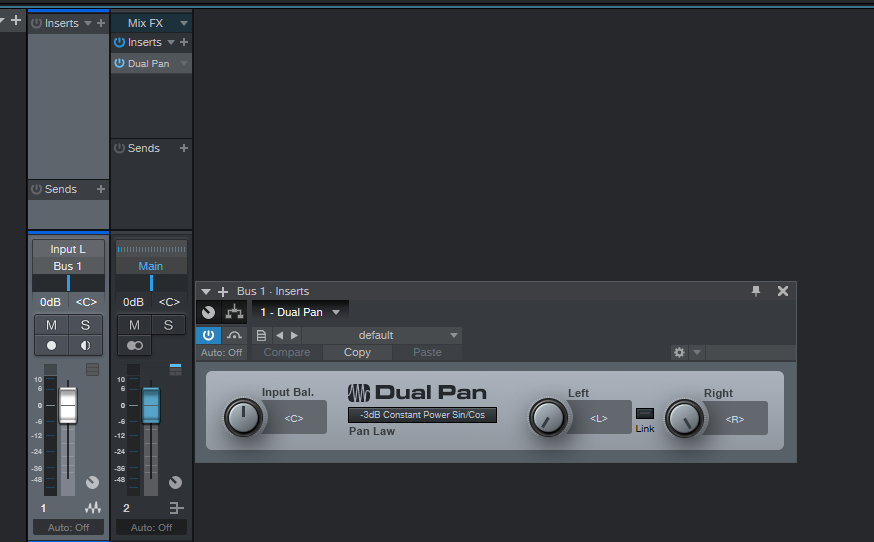
Task: Click Copy in plugin toolbar
Action: click(x=357, y=352)
